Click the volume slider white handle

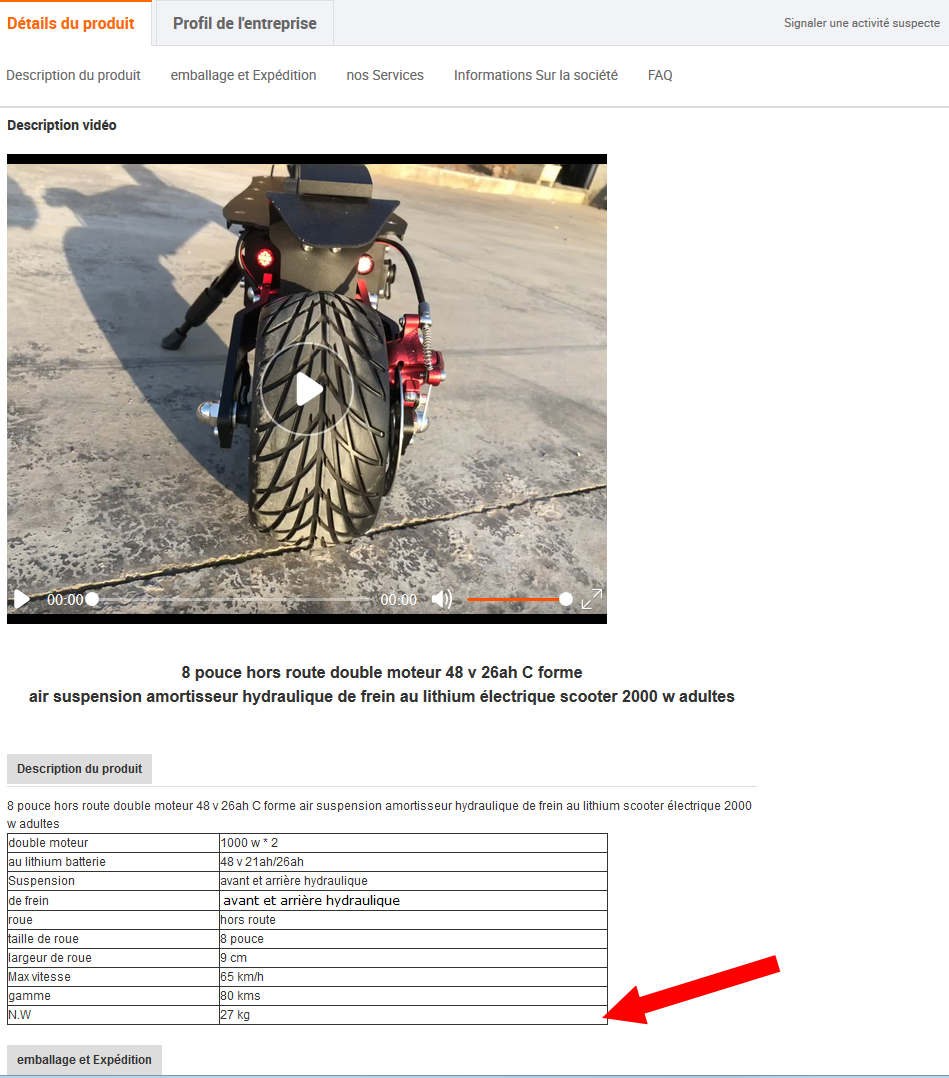[x=565, y=600]
